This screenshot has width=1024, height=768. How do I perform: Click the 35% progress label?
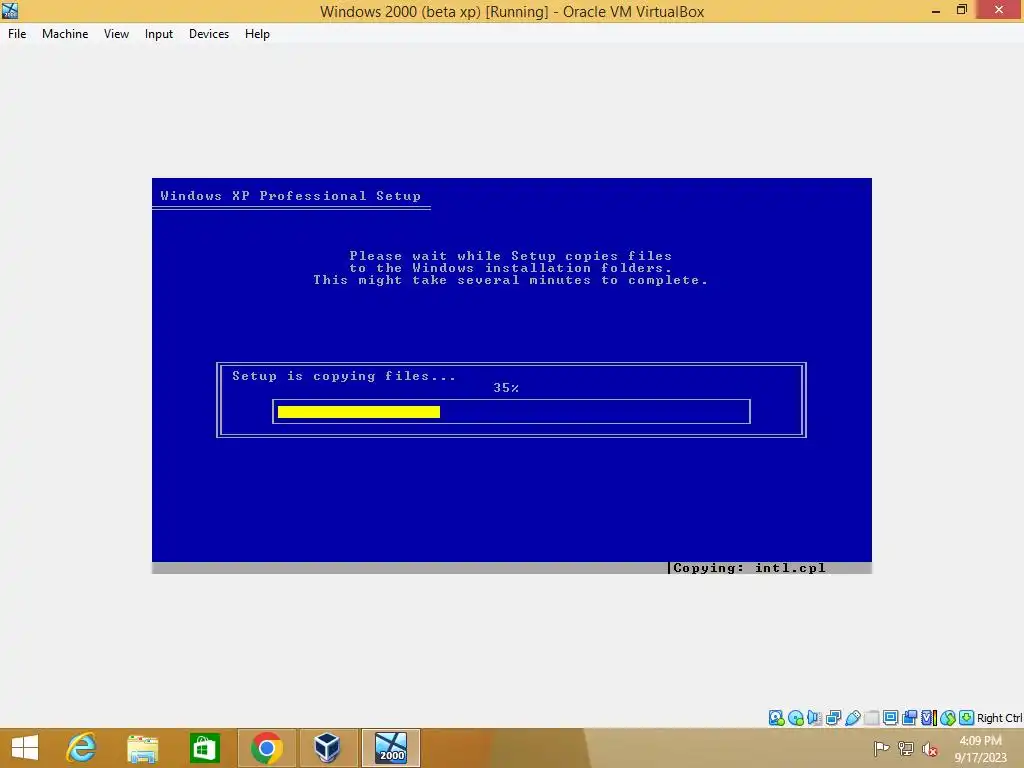click(x=506, y=388)
